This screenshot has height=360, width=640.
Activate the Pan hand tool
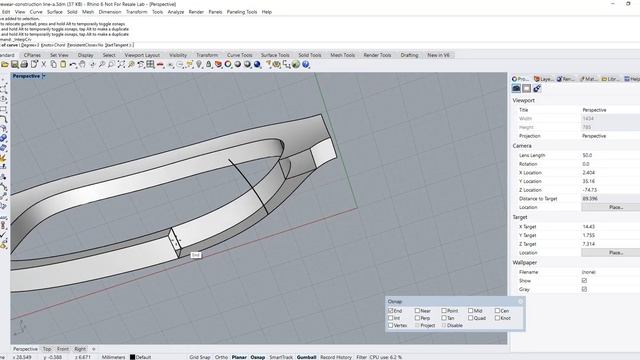[x=82, y=64]
